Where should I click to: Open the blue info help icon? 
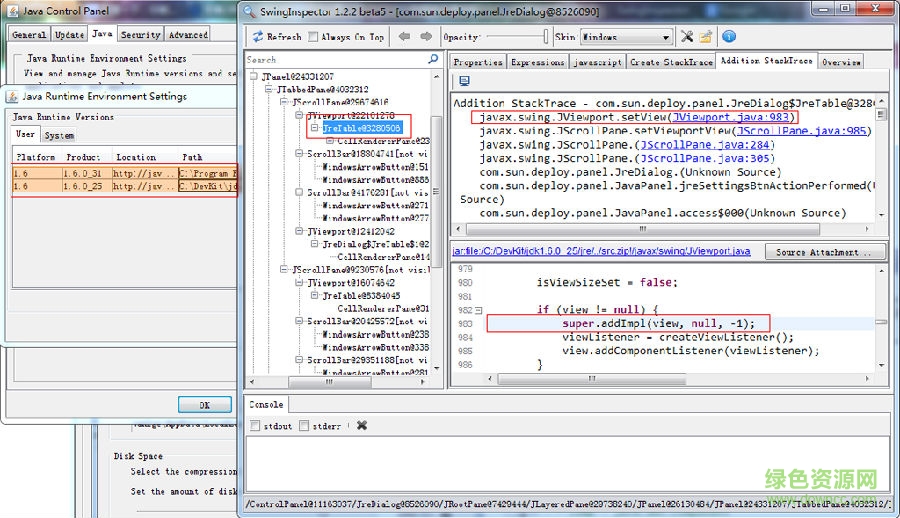(729, 37)
